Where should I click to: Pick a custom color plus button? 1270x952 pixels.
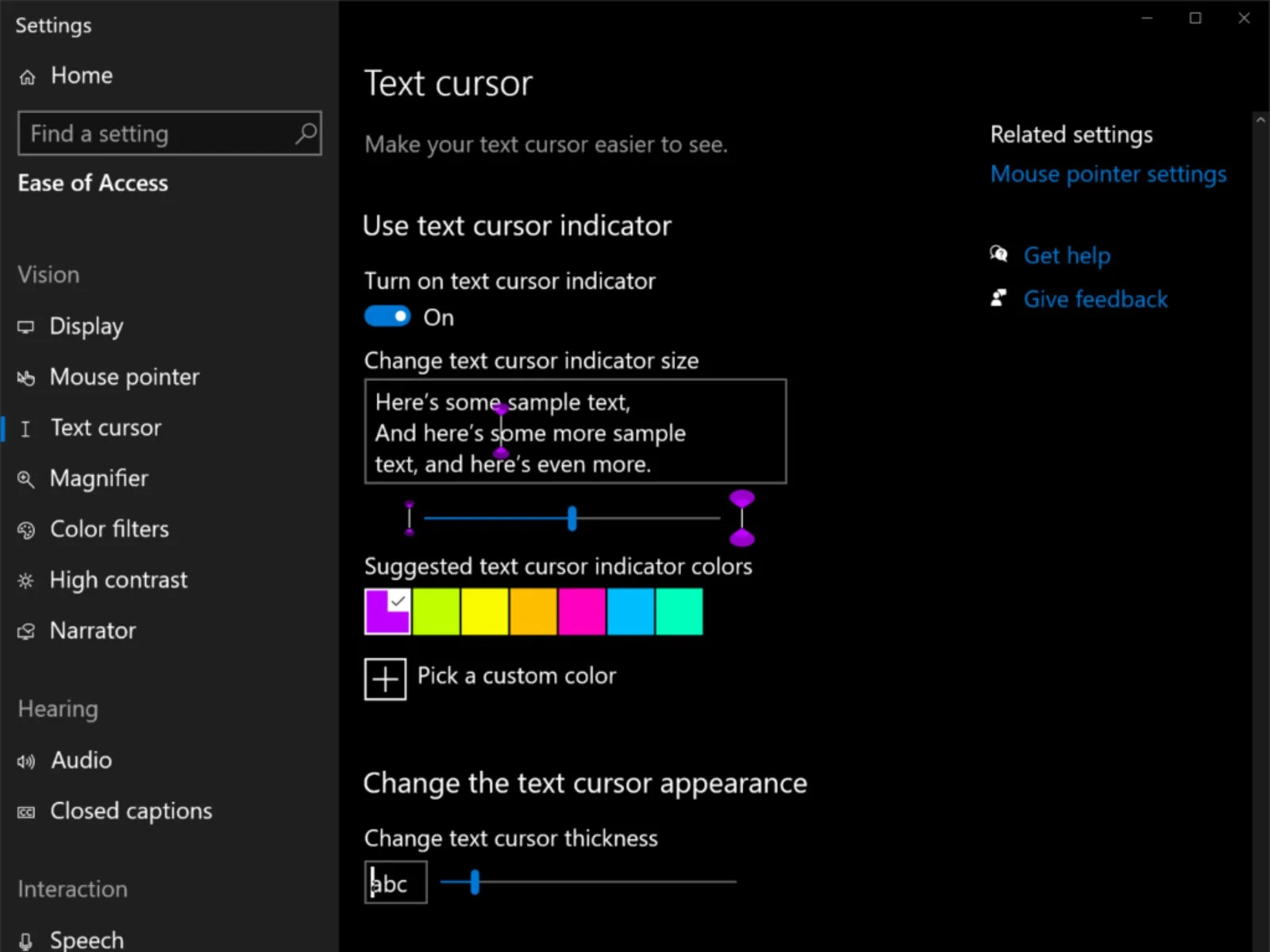(385, 679)
